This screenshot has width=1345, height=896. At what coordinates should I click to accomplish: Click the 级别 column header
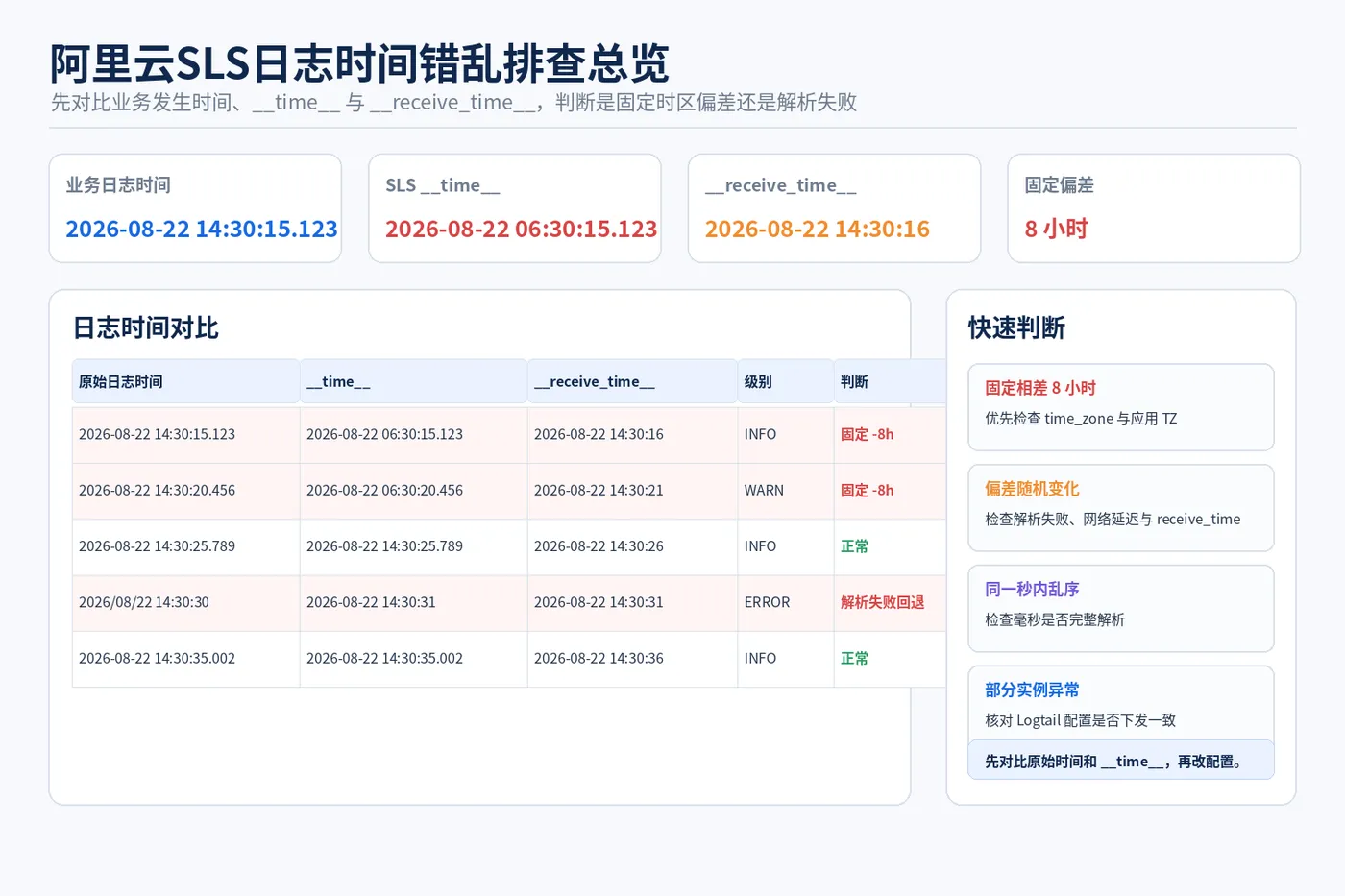pyautogui.click(x=786, y=381)
